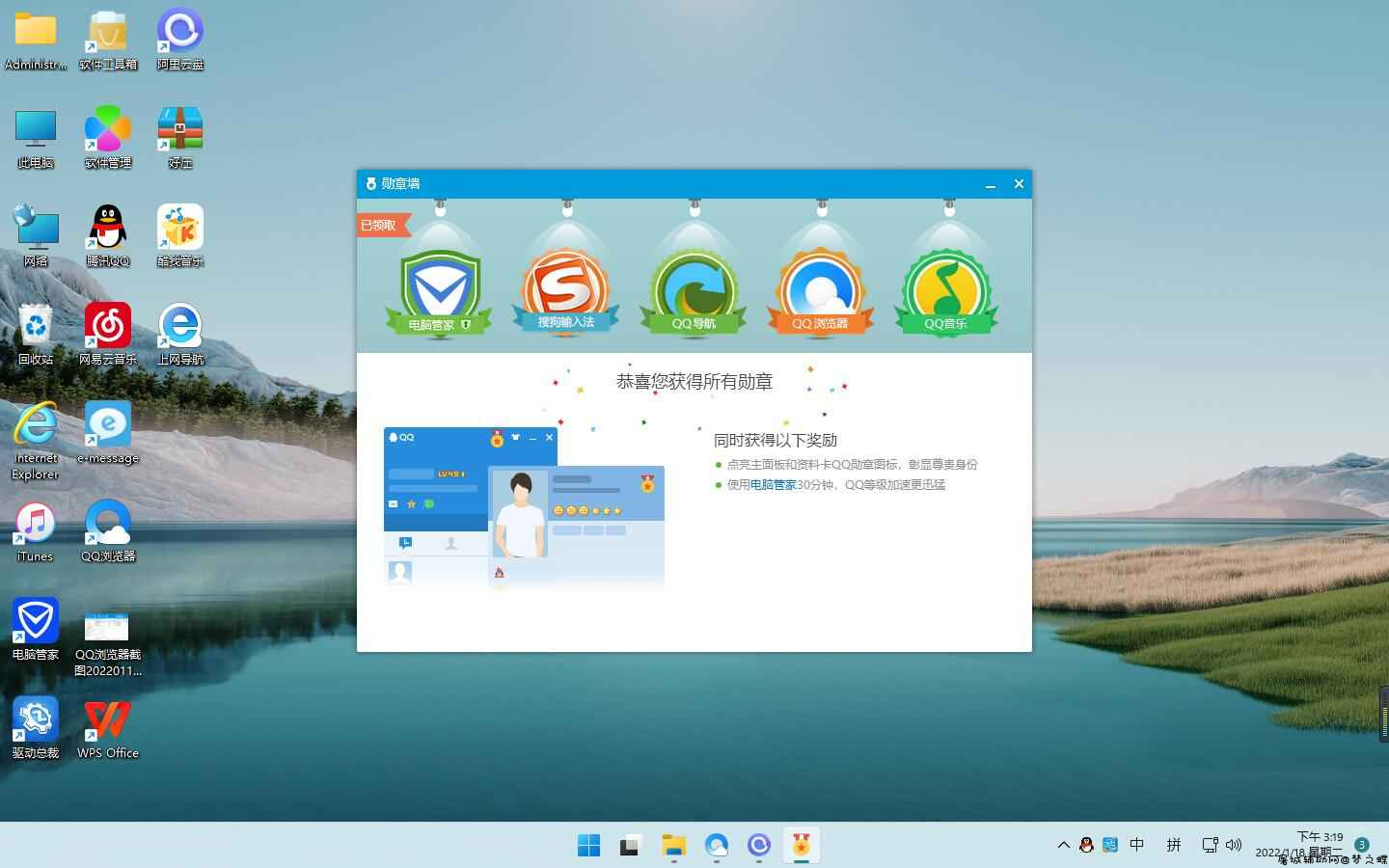Open 软件工具箱 desktop shortcut
Screen dimensions: 1389x868
click(x=108, y=40)
